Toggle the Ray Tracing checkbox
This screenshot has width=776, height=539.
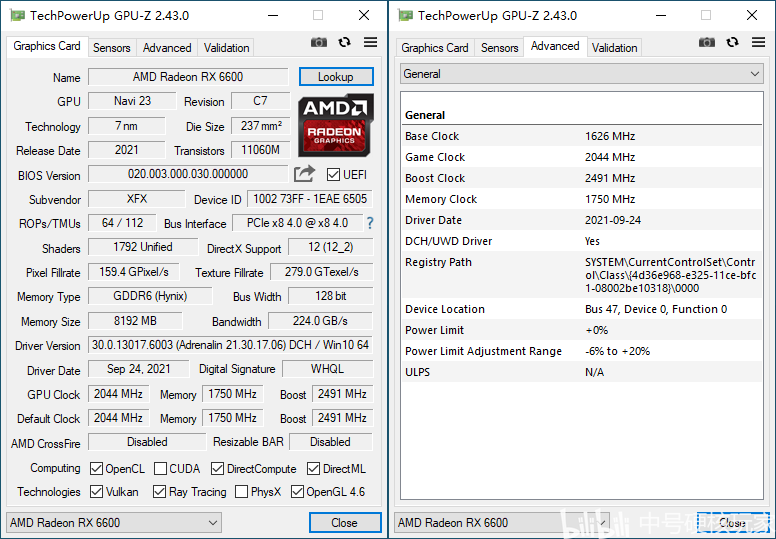coord(159,491)
